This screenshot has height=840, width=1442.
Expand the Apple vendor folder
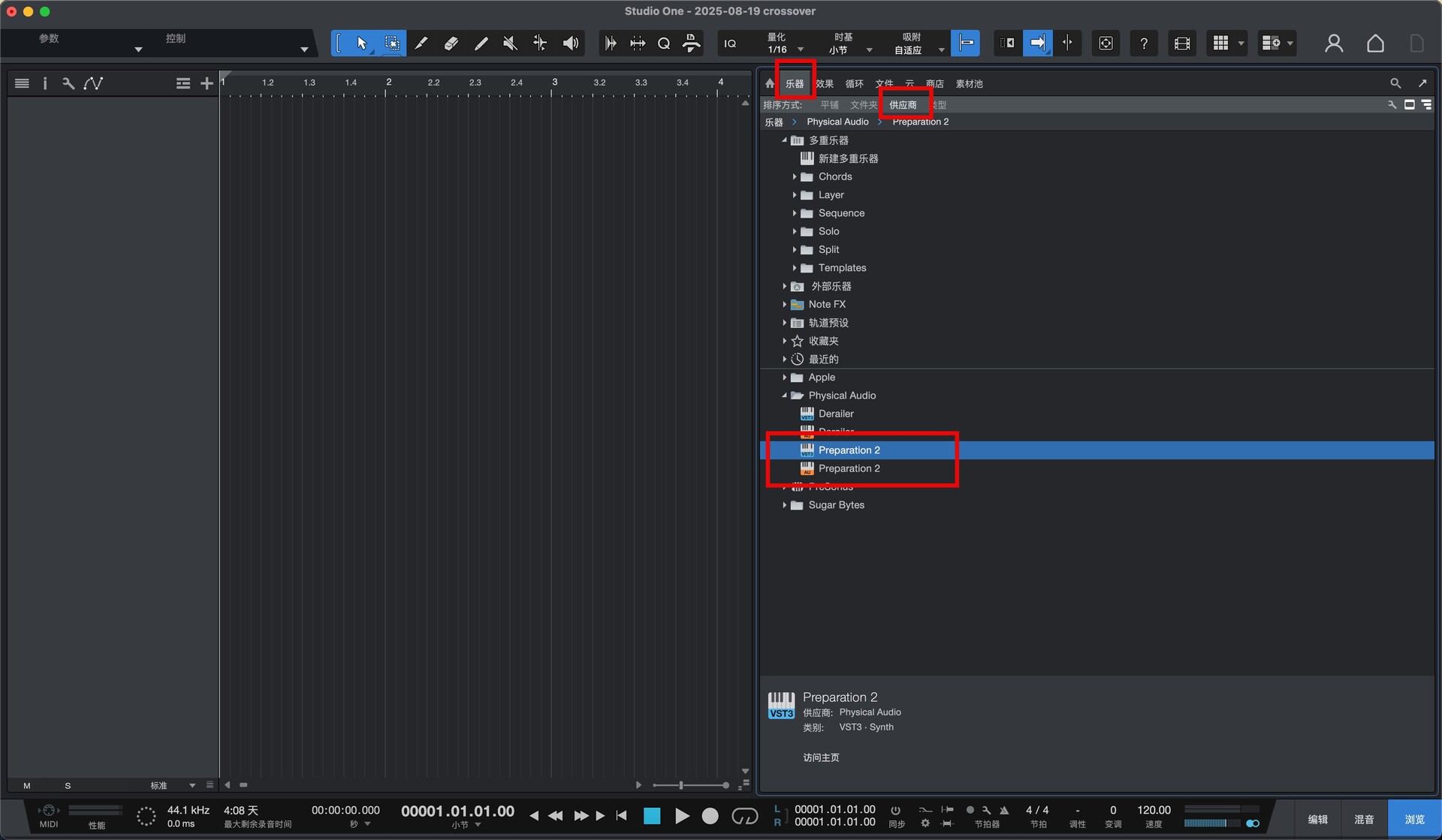click(x=785, y=378)
